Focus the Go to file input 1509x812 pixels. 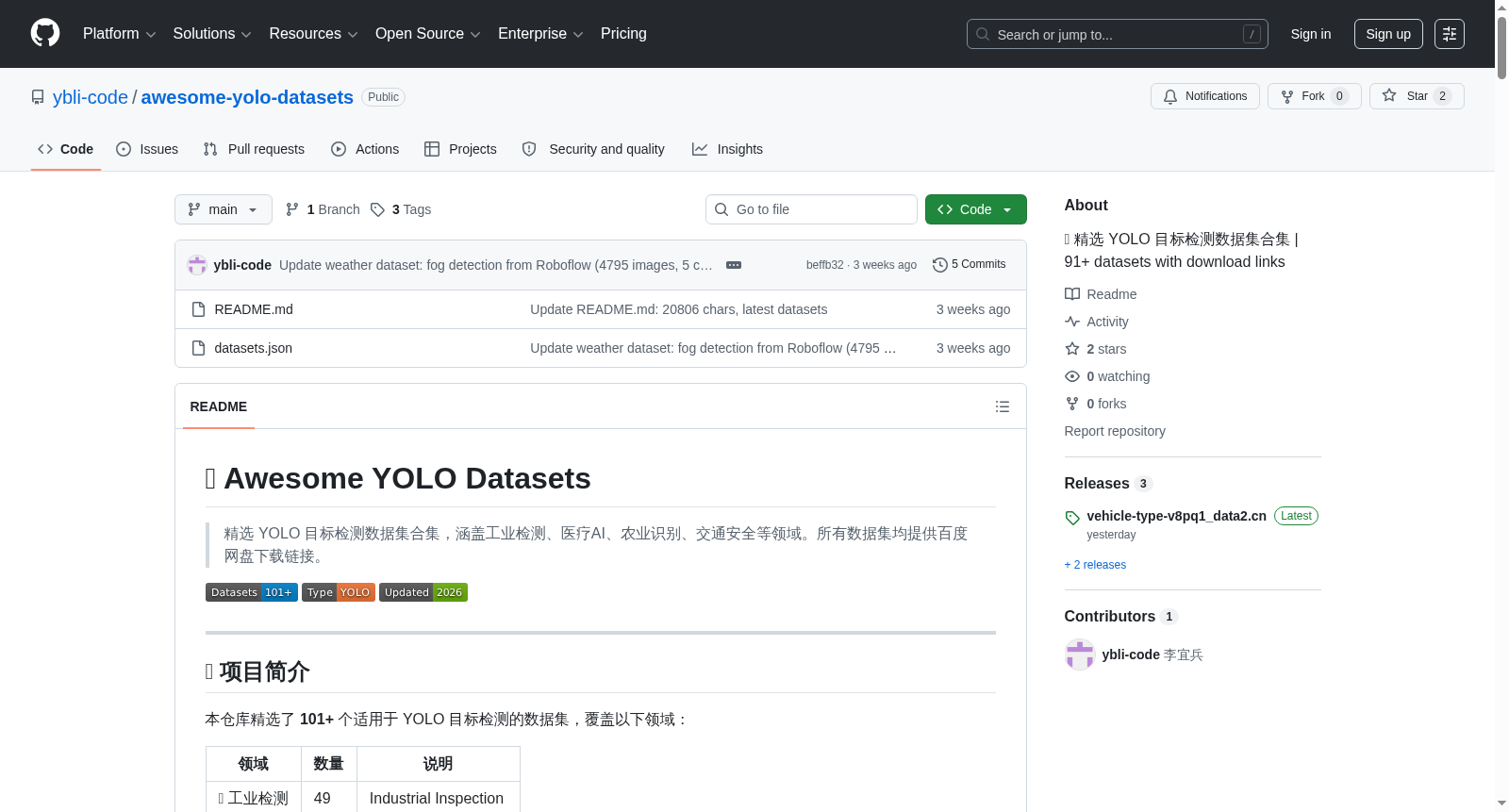click(x=811, y=209)
